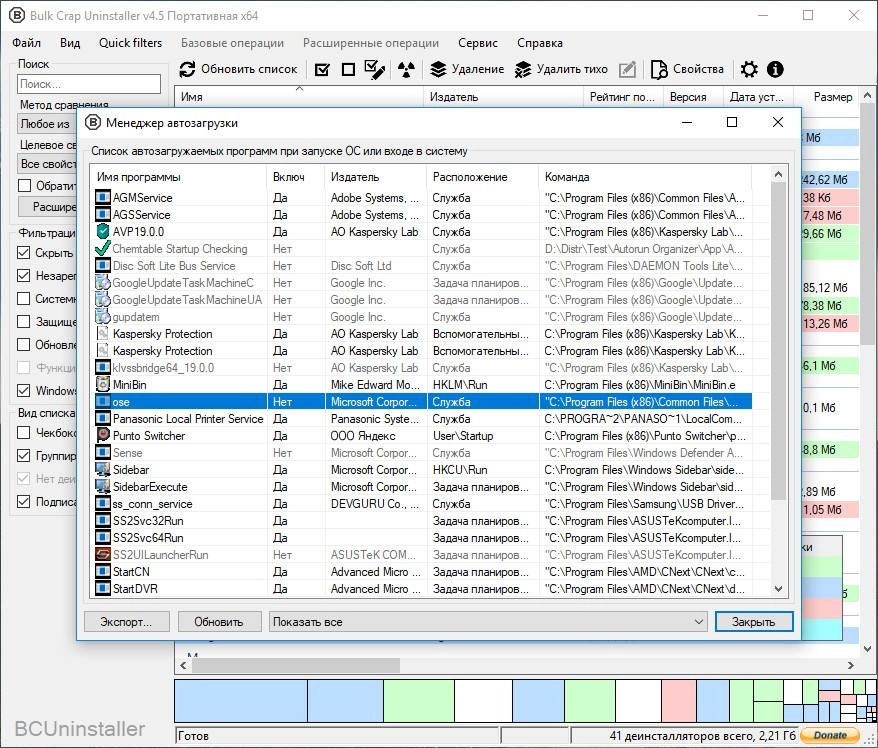Open settings gear in toolbar

click(x=749, y=69)
